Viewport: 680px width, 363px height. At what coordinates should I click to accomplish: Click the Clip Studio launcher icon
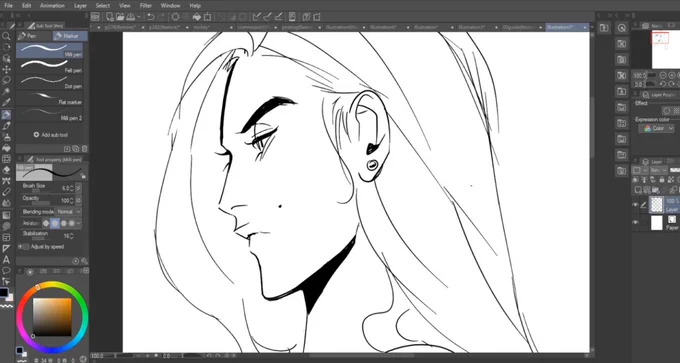(x=95, y=17)
